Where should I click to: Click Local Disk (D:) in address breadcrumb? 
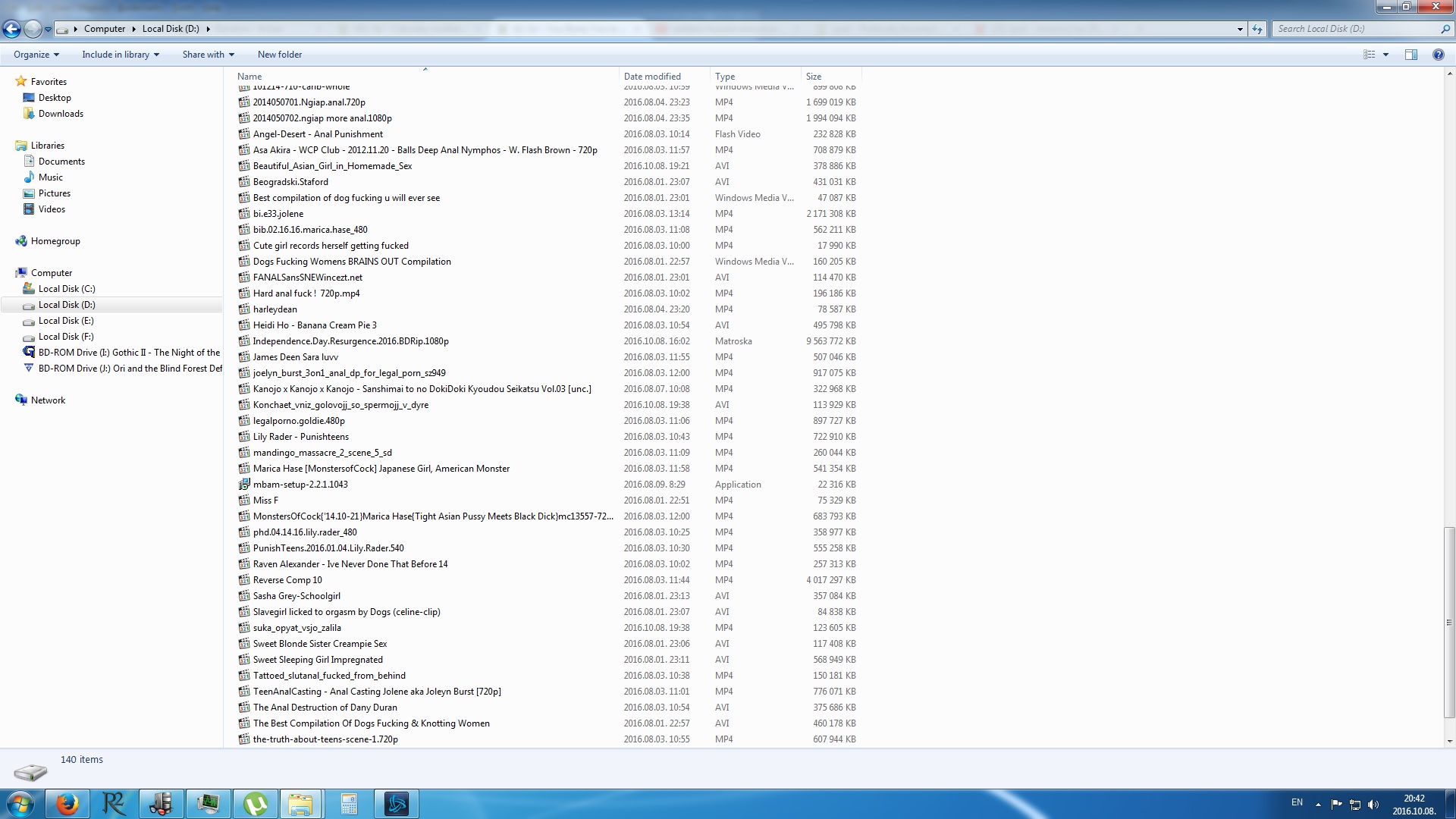(x=171, y=29)
